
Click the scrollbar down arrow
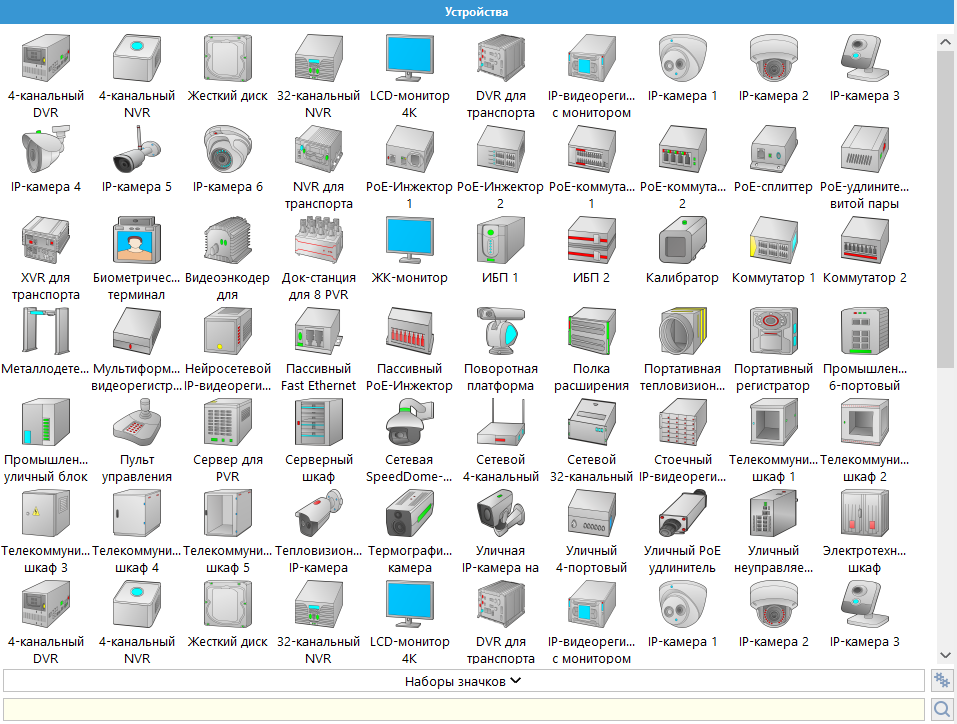point(945,655)
